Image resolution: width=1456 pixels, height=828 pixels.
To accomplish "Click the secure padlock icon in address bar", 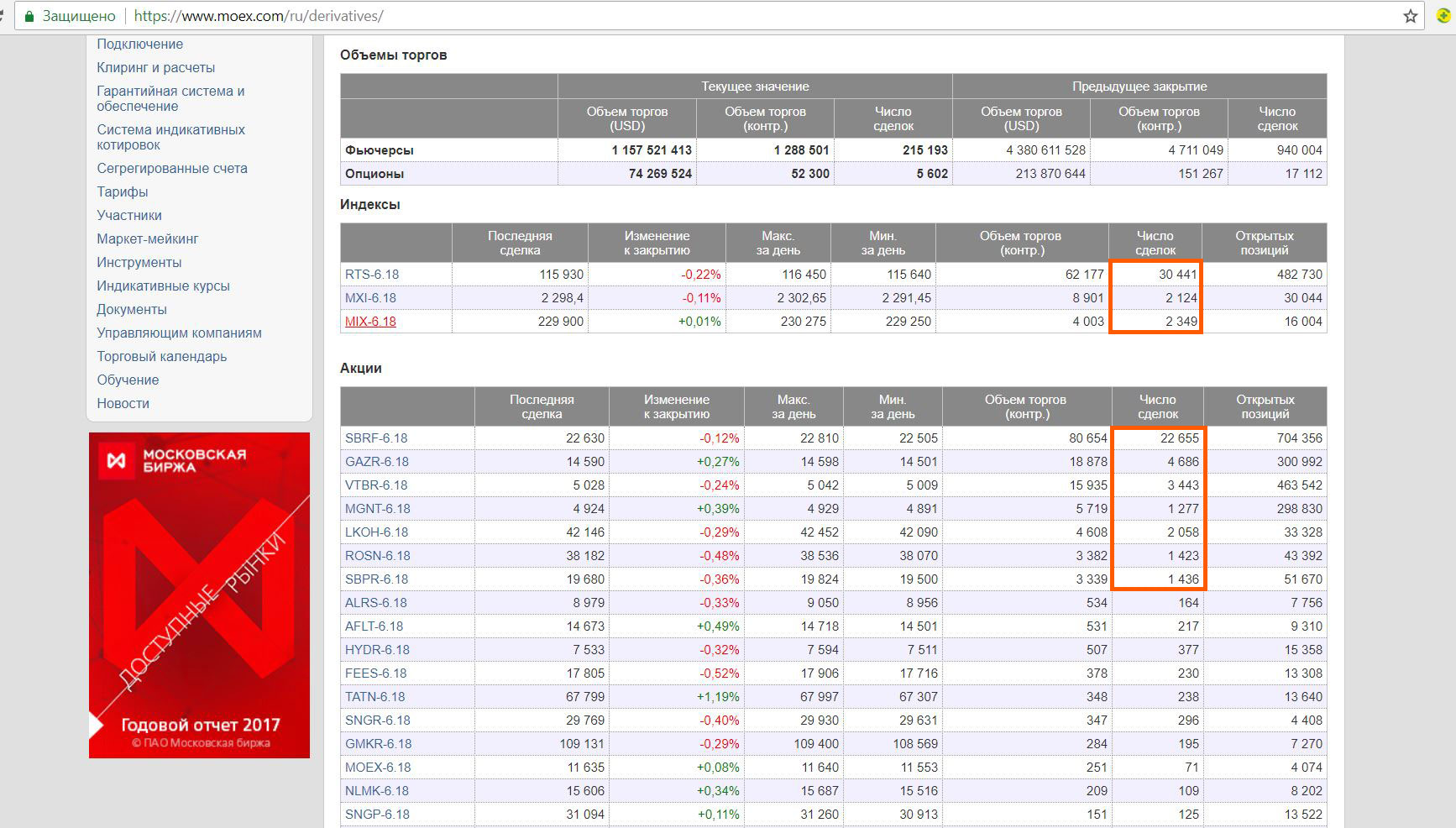I will pos(29,16).
